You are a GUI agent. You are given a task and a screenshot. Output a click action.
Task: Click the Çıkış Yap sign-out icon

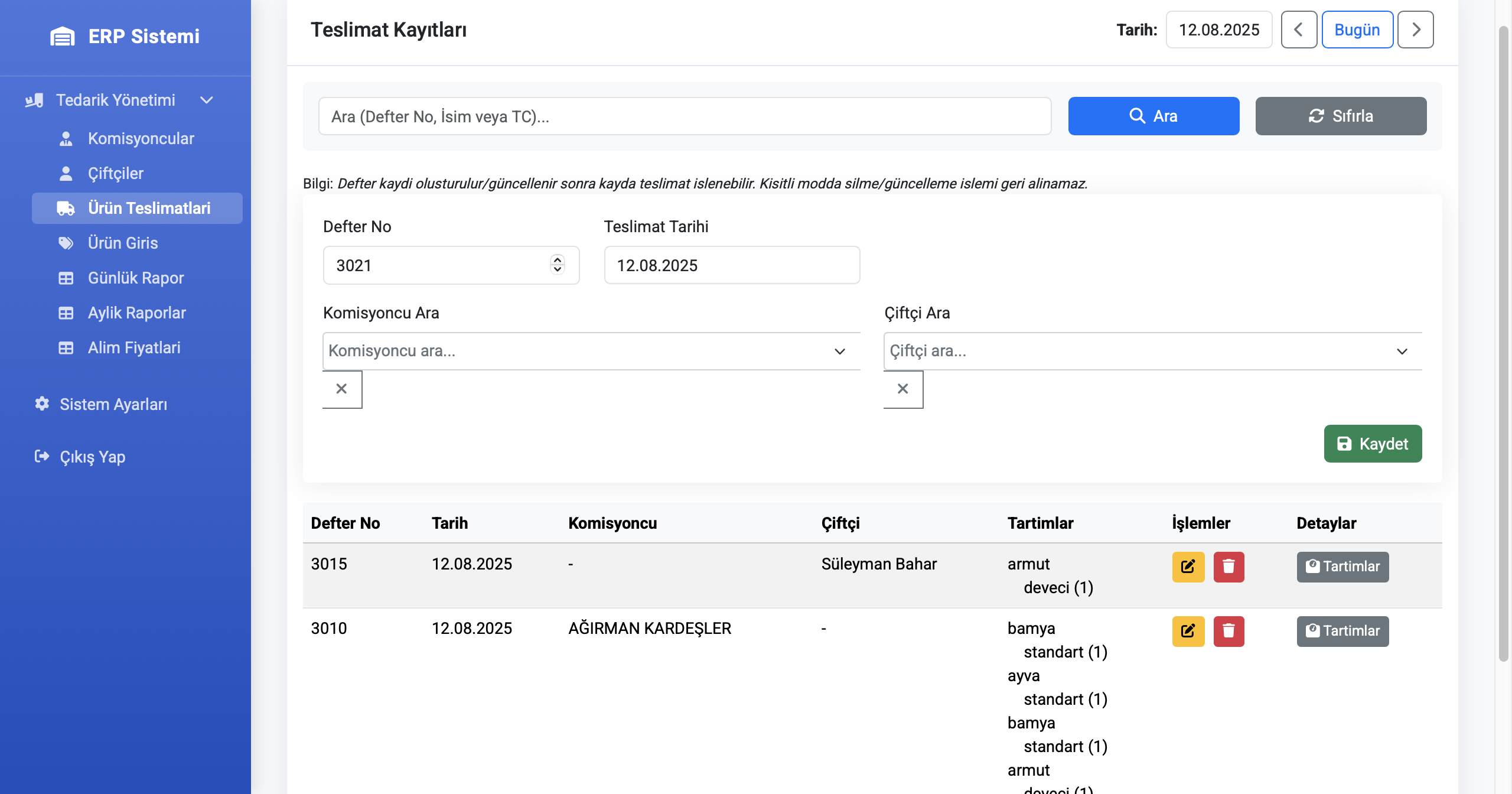pos(42,456)
